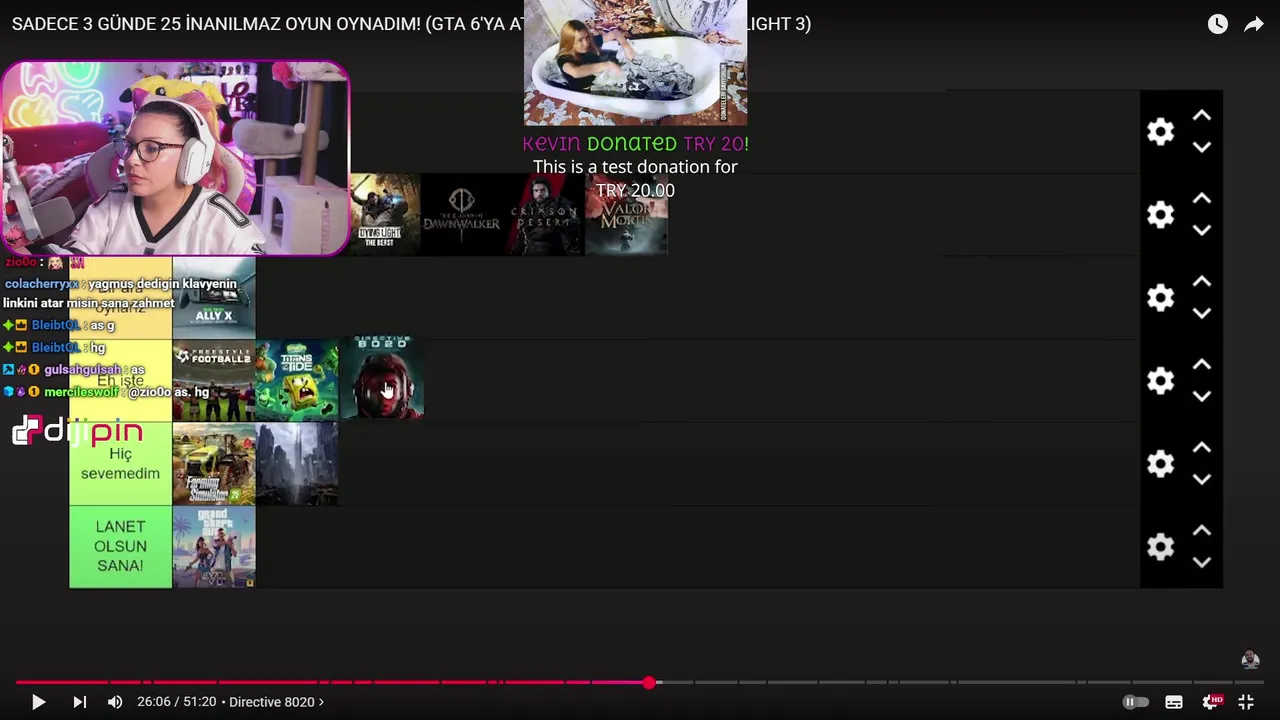Open settings gear for the Dying Light row
Viewport: 1280px width, 720px height.
[x=1160, y=215]
